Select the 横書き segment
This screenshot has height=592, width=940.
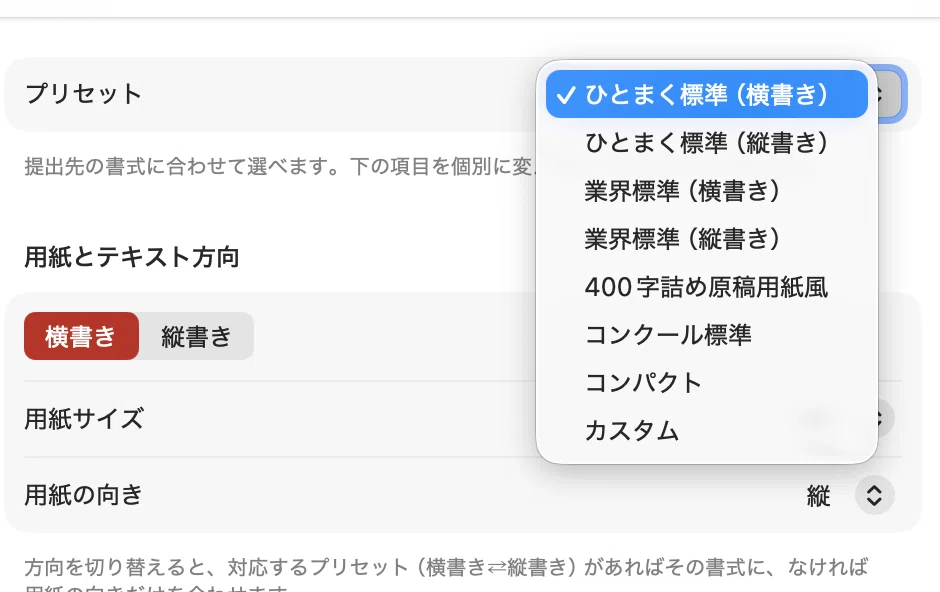pyautogui.click(x=82, y=336)
